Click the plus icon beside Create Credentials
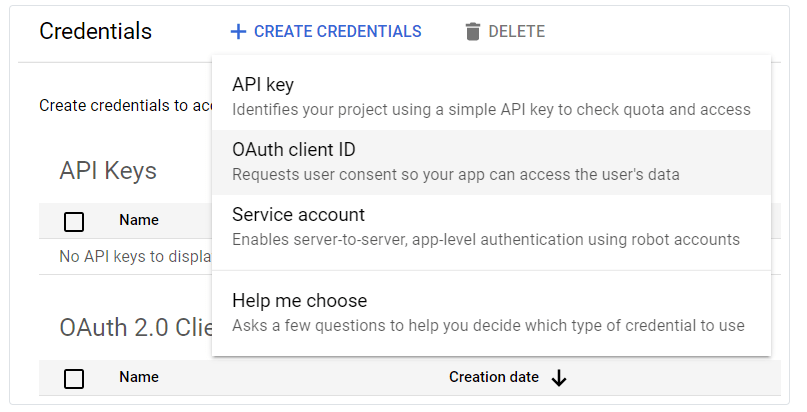 tap(238, 32)
